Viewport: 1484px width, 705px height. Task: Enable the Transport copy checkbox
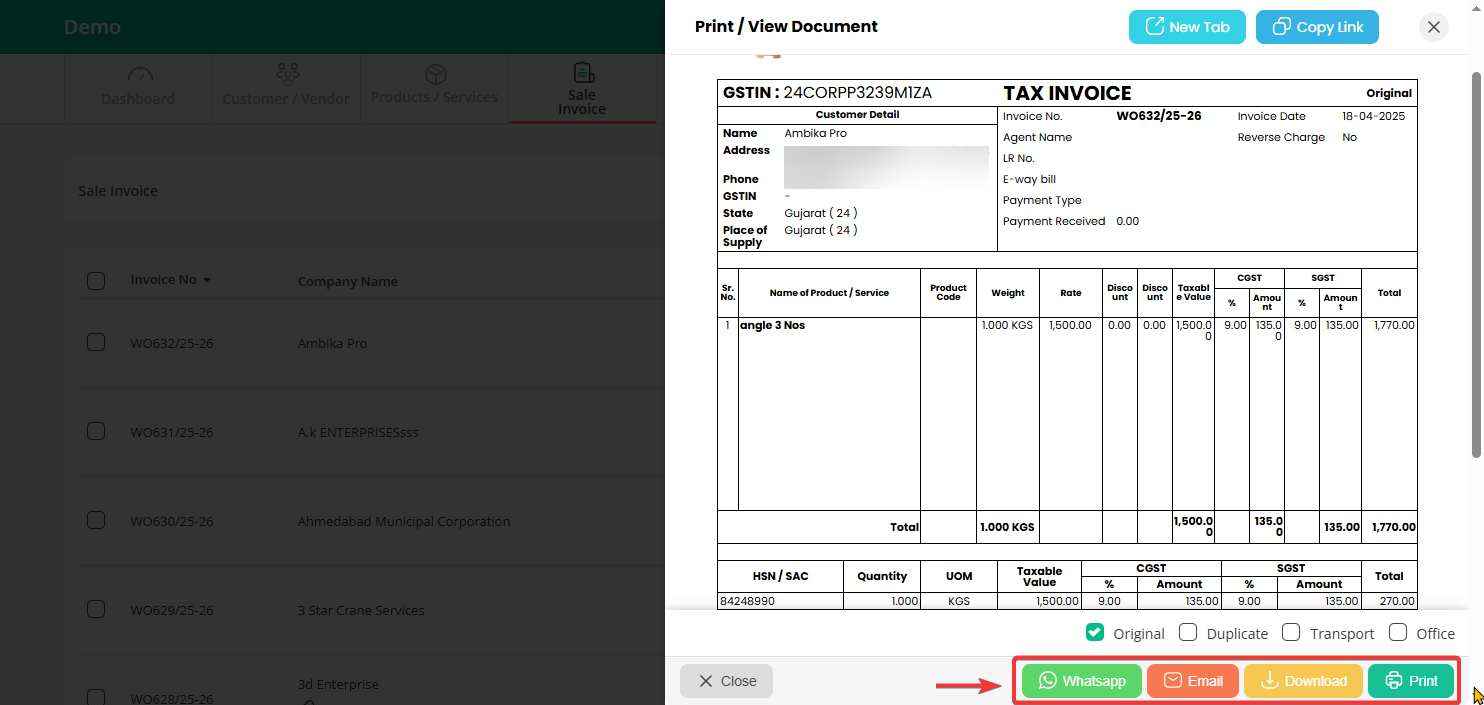[x=1291, y=632]
